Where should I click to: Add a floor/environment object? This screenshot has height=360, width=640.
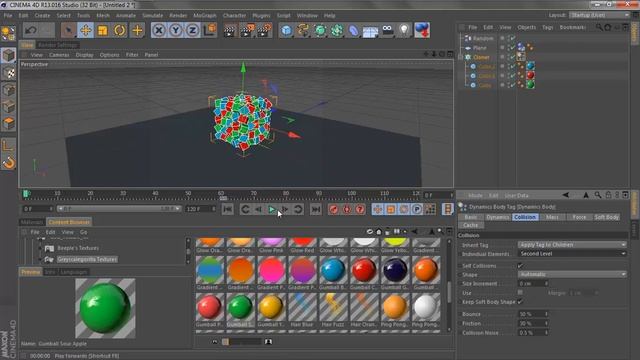(x=370, y=31)
